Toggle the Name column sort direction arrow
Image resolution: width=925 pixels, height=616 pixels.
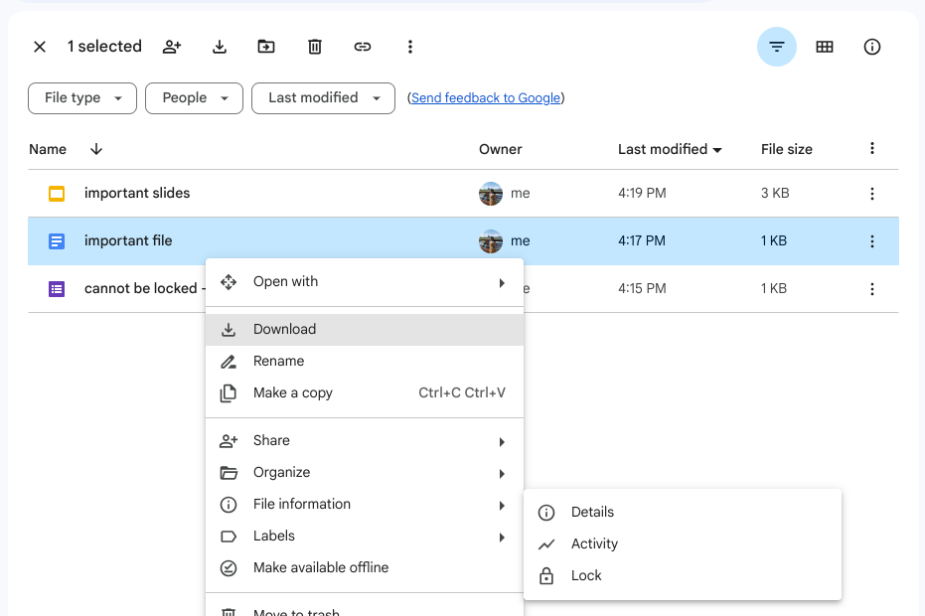[x=96, y=149]
